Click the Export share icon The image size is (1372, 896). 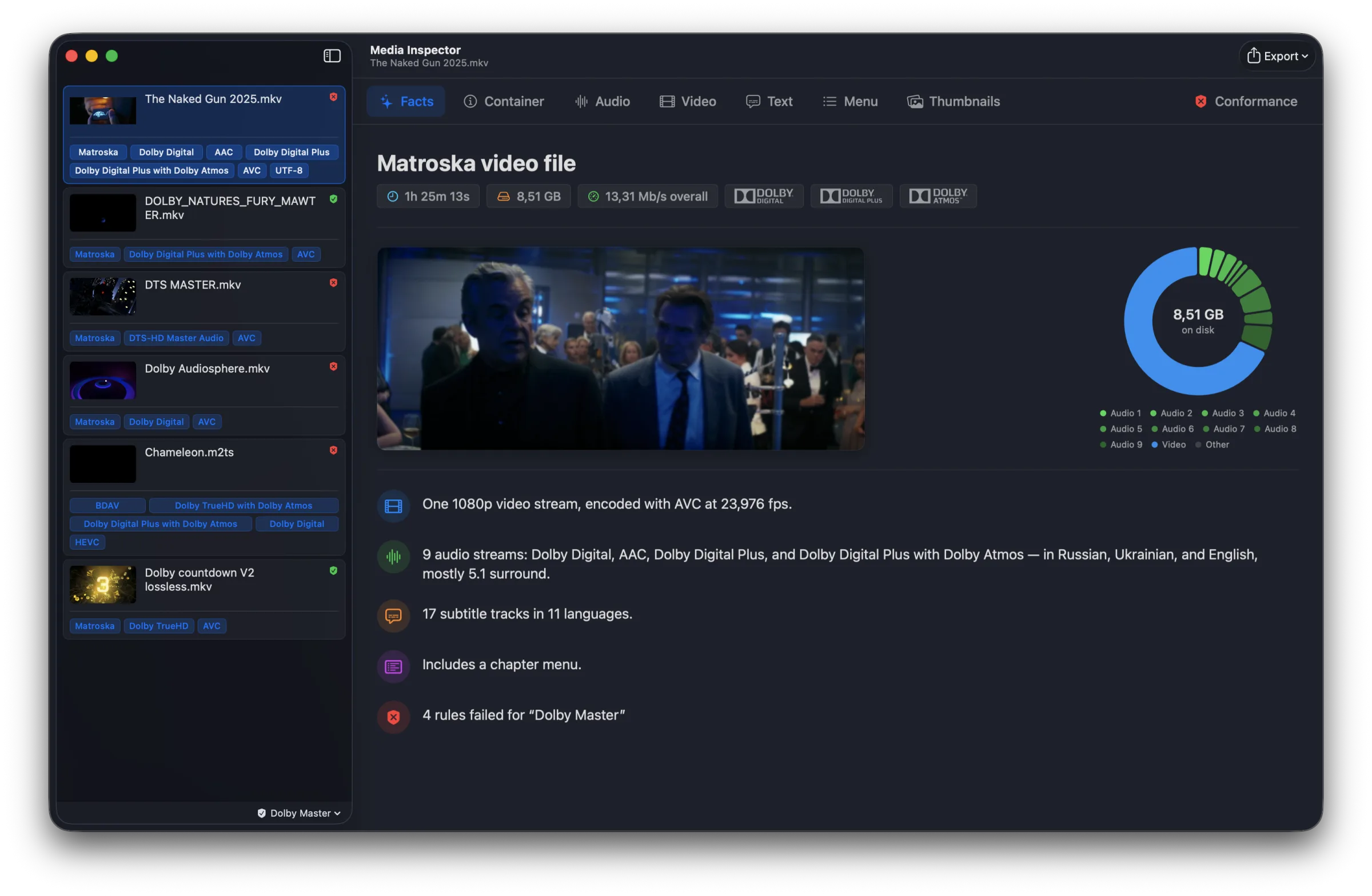click(x=1253, y=55)
